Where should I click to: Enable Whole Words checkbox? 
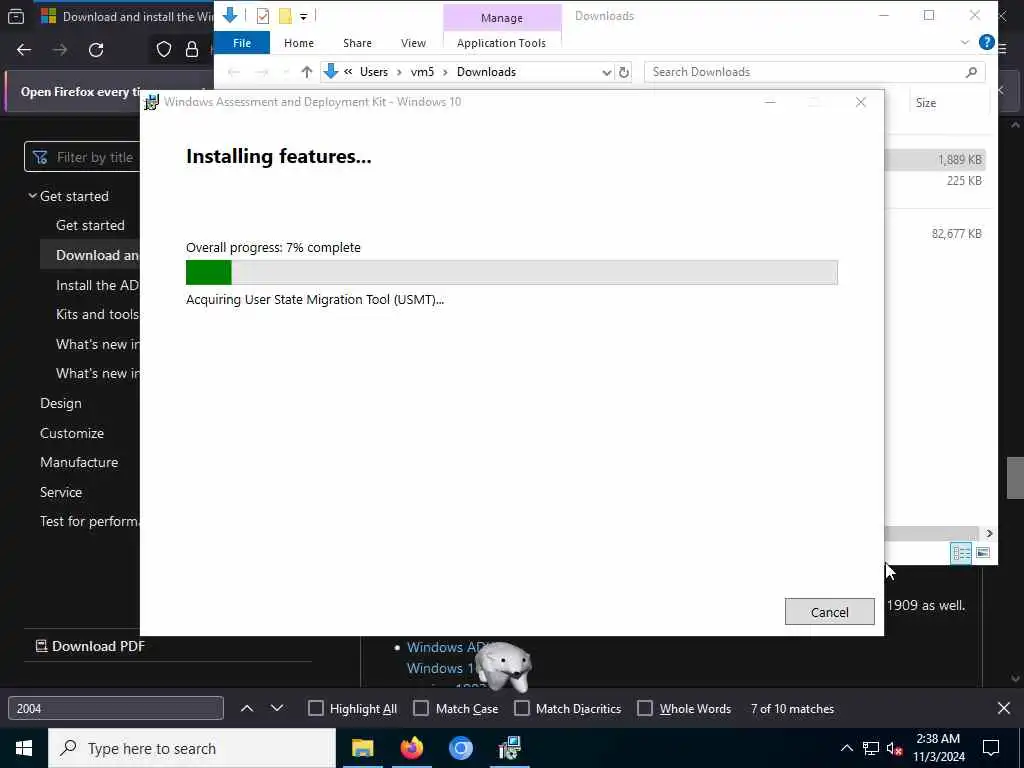[645, 709]
